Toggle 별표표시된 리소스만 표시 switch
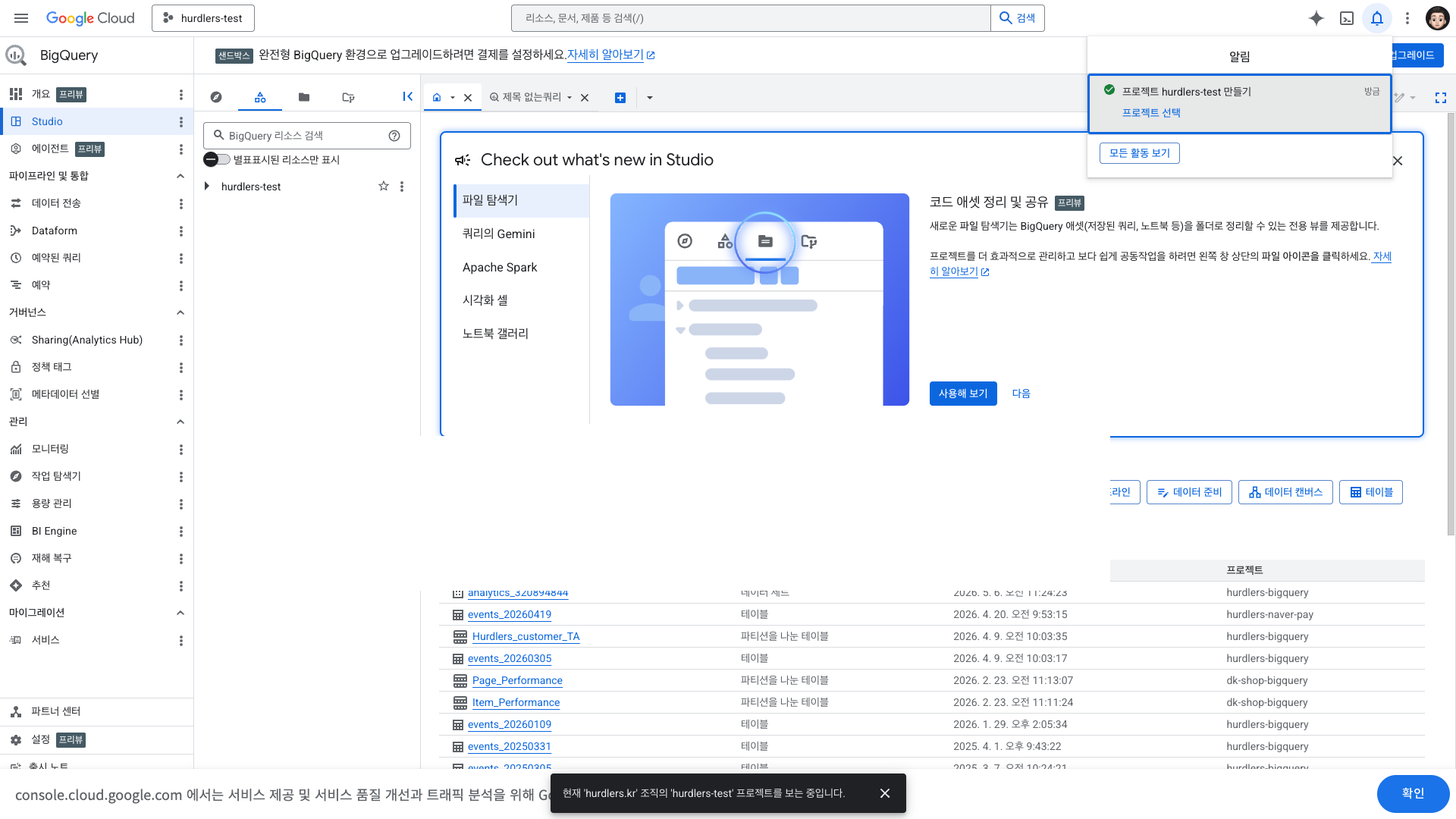 [217, 159]
